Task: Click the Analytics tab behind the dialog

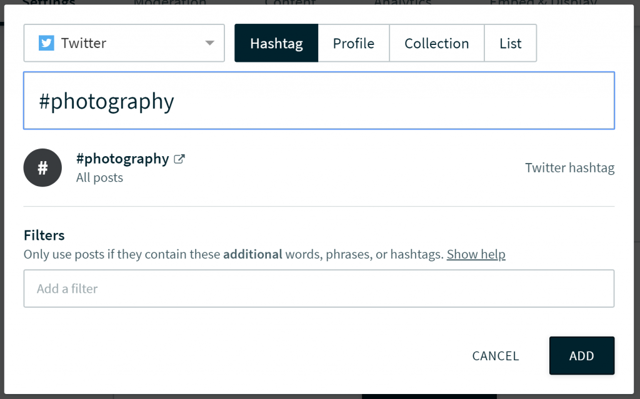Action: click(402, 2)
